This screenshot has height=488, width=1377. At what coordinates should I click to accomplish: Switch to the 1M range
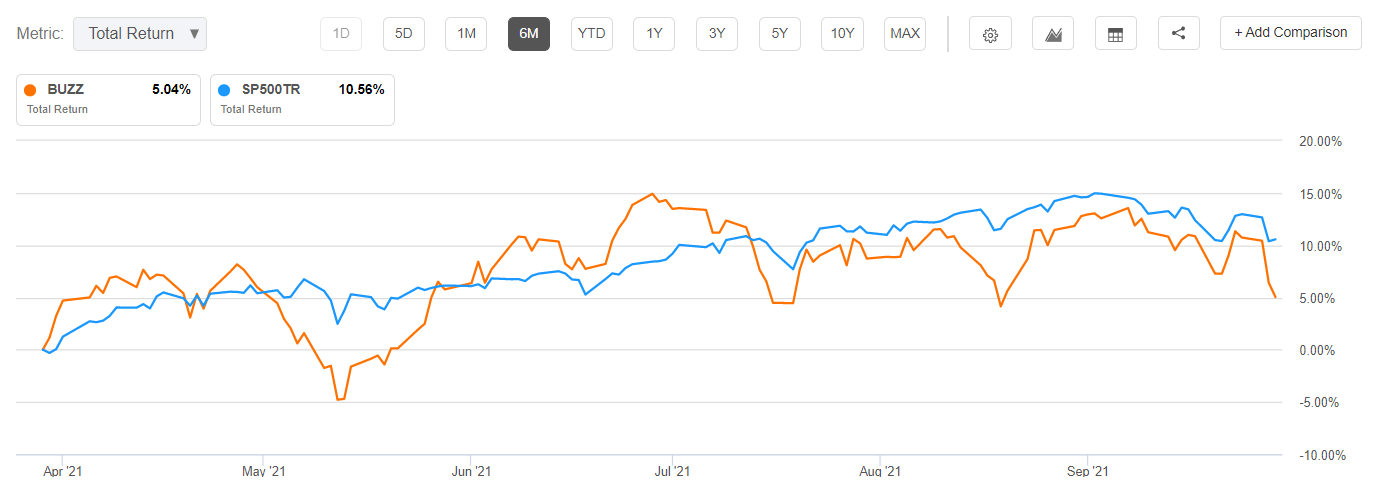point(466,34)
